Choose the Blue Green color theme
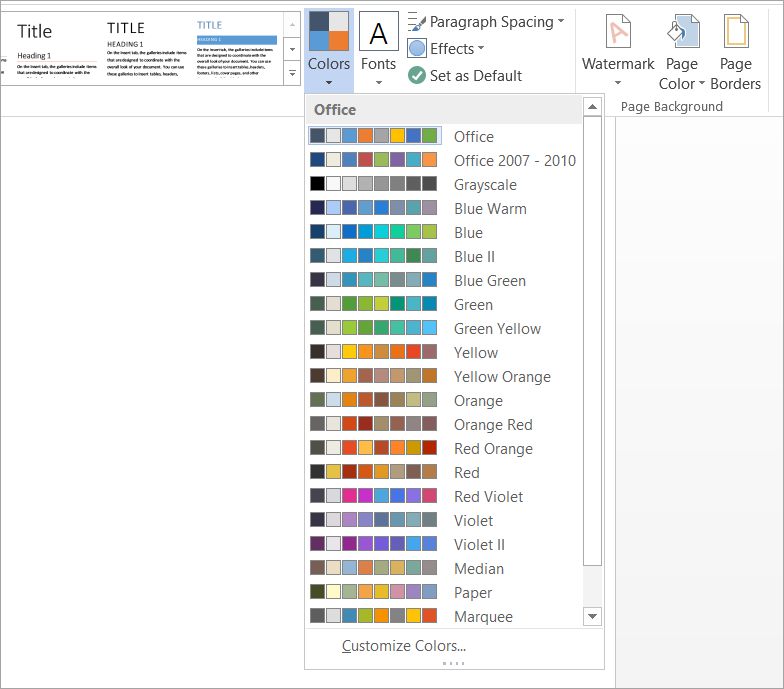The height and width of the screenshot is (689, 784). pyautogui.click(x=443, y=280)
